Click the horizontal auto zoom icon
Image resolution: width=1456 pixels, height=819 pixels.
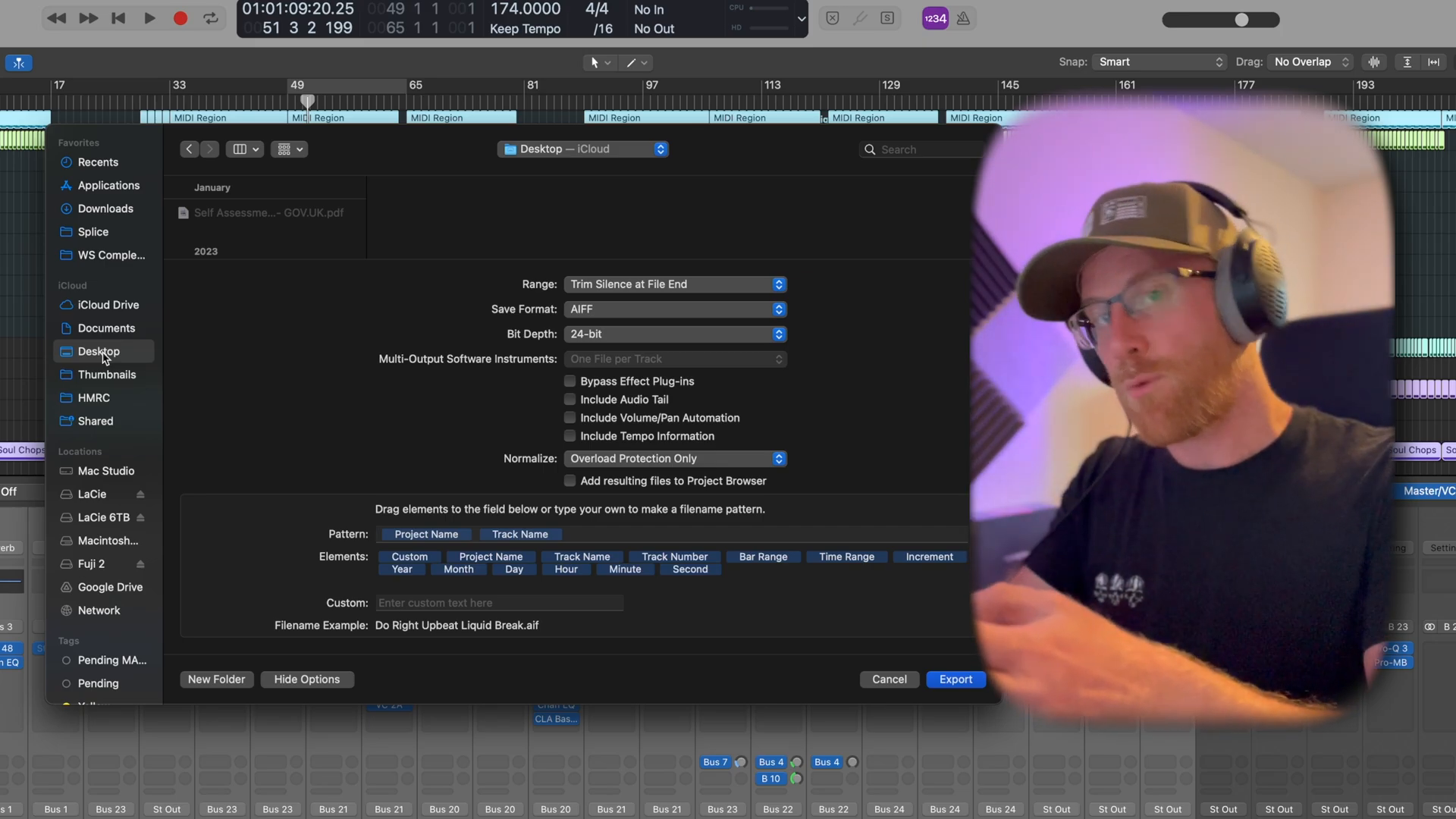[1434, 62]
